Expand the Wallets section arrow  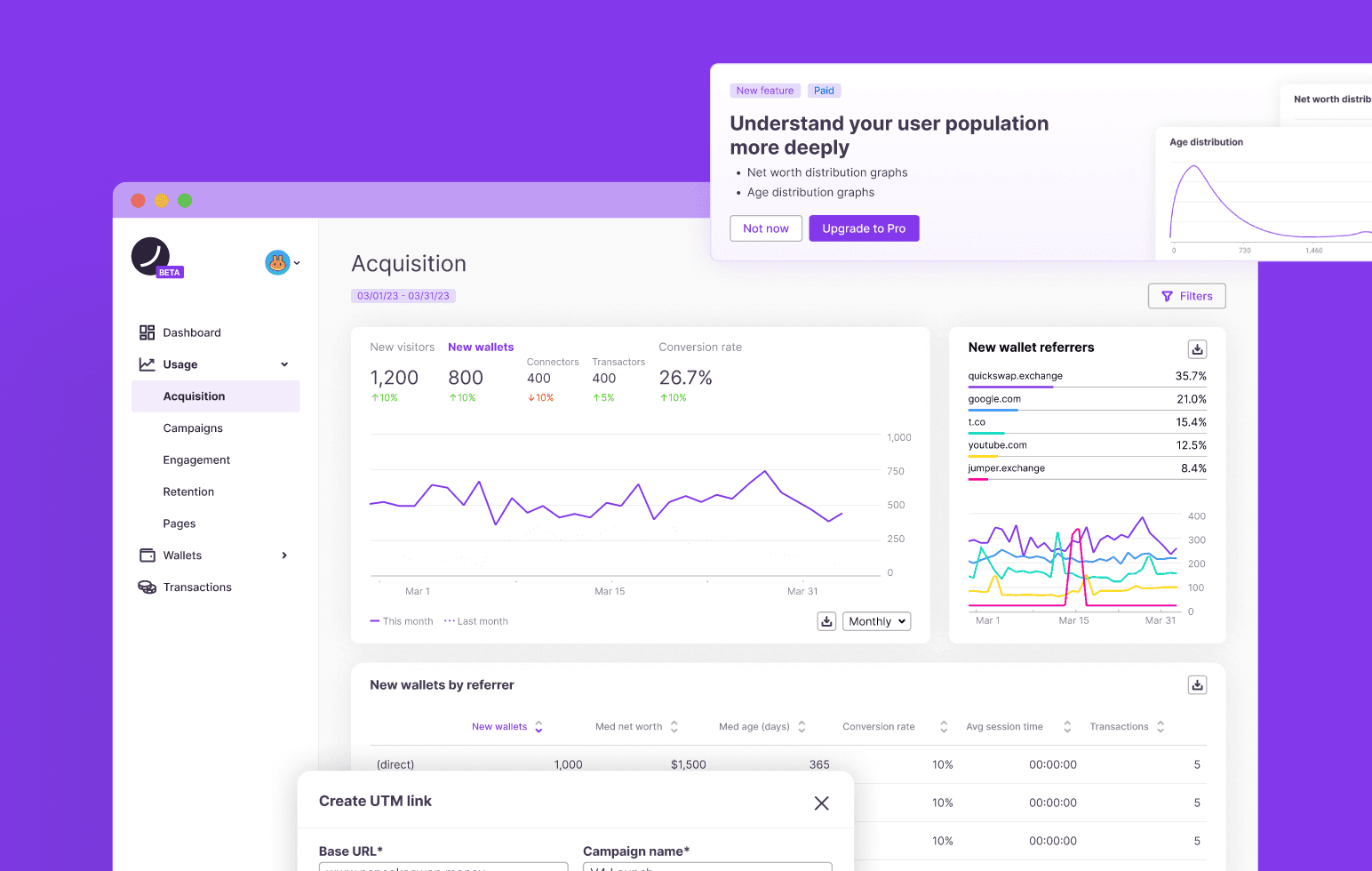coord(284,555)
